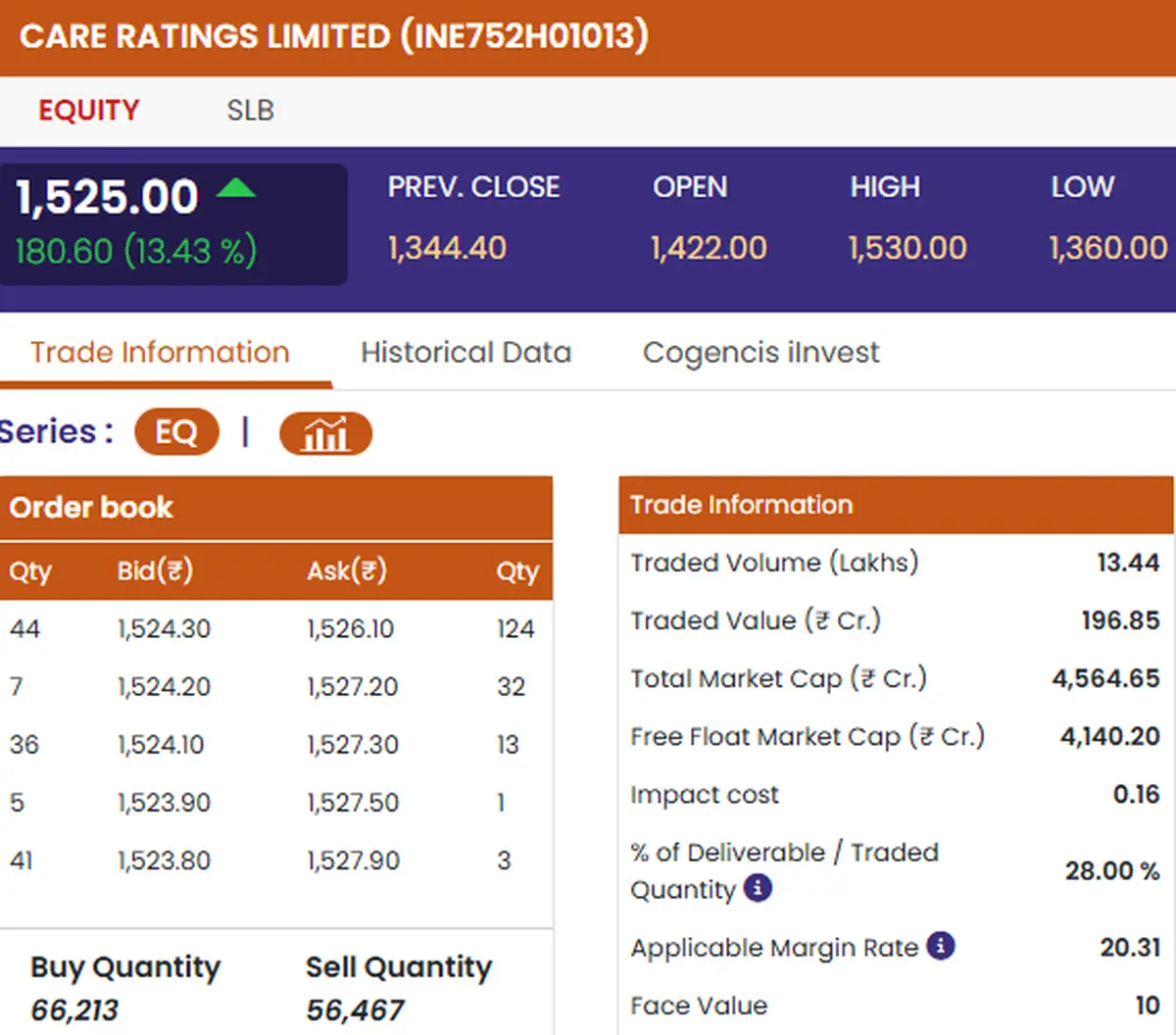Click the Impact cost value 0.16

[x=1136, y=793]
